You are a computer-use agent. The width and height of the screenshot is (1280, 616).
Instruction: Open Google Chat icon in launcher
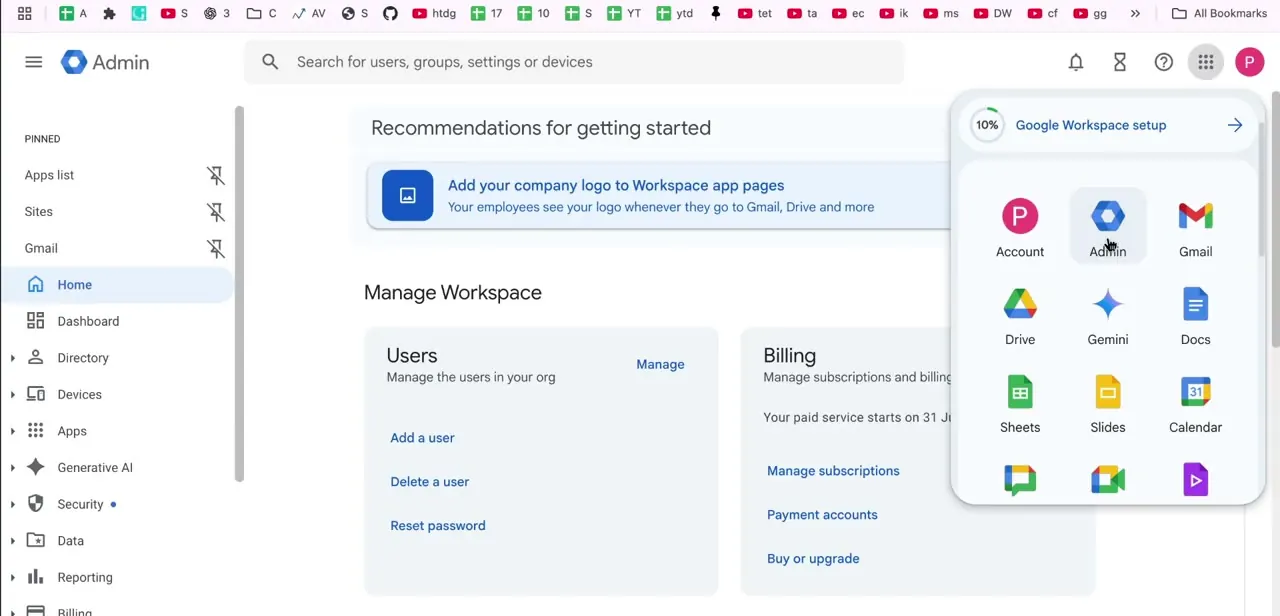click(1020, 480)
